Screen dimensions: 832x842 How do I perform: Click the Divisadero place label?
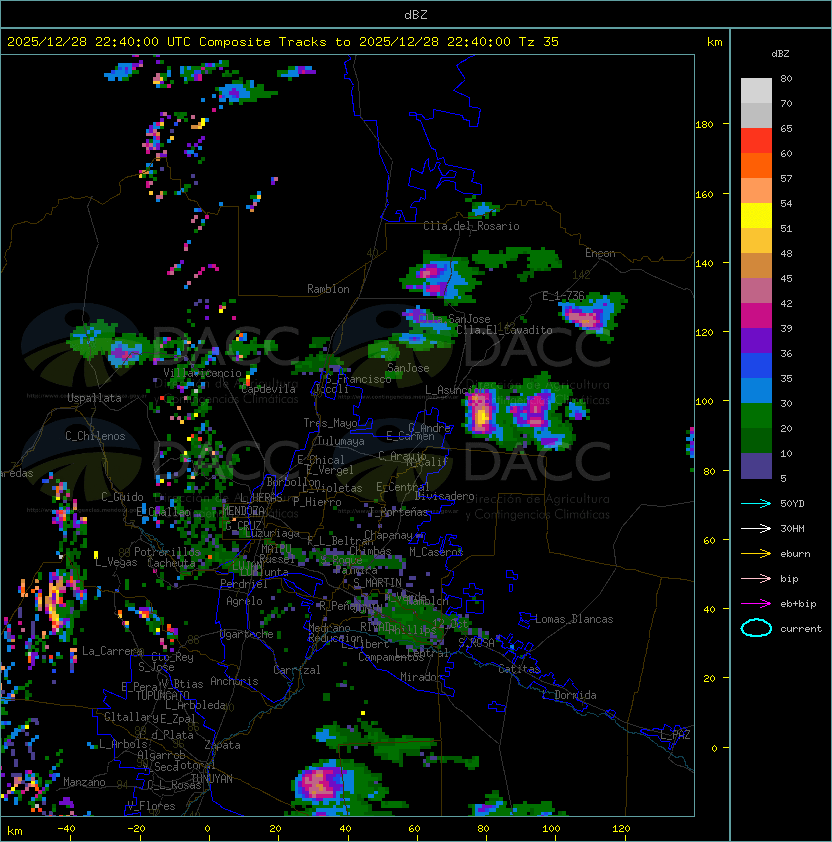point(444,496)
